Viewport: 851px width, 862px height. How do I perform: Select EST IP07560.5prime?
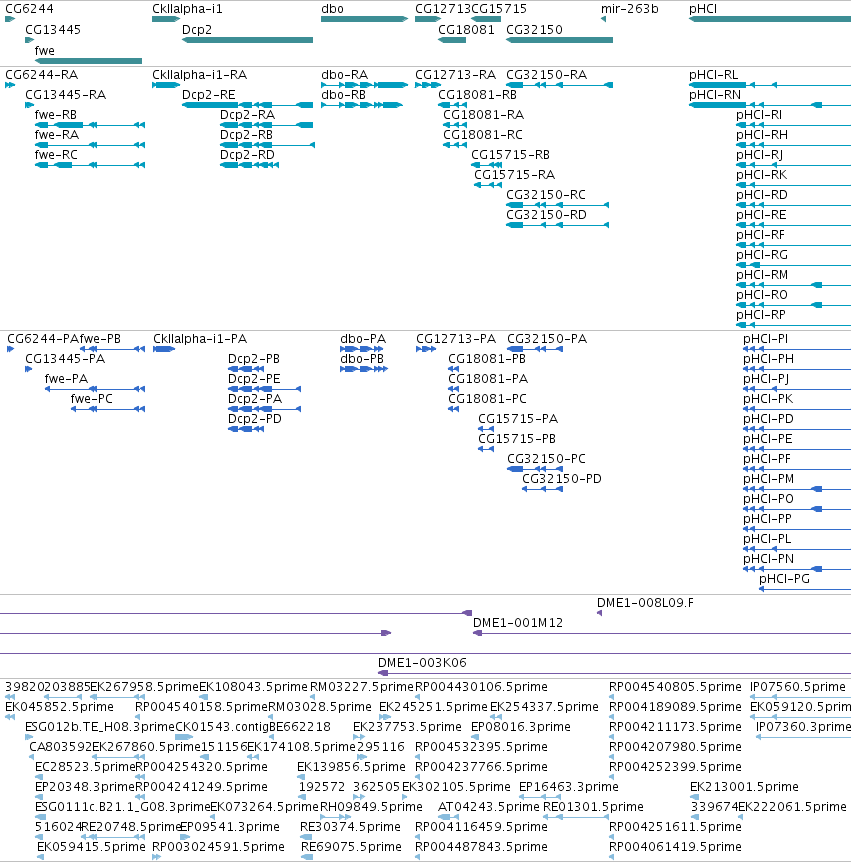click(801, 697)
